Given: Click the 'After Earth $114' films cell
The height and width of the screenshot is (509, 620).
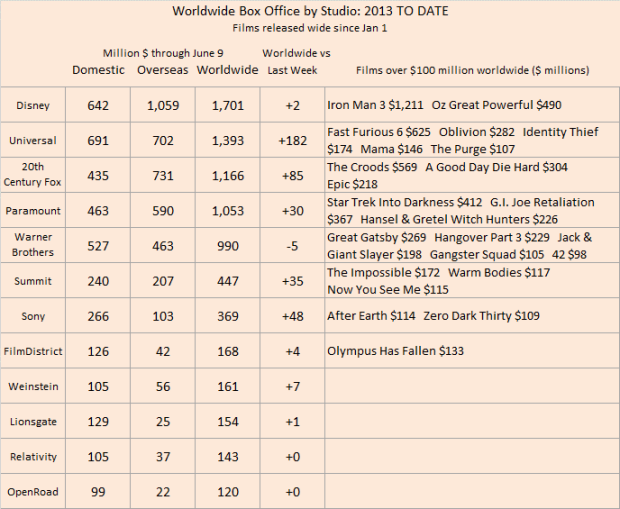Looking at the screenshot, I should click(472, 316).
